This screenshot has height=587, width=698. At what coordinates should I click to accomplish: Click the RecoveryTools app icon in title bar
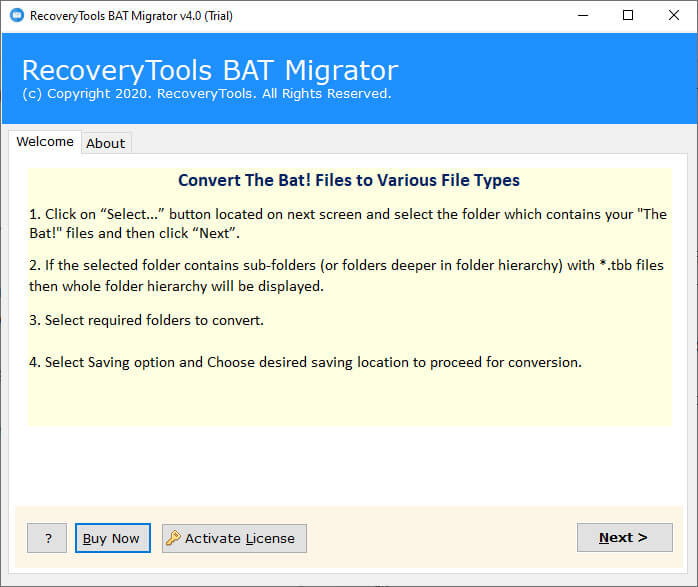(17, 15)
